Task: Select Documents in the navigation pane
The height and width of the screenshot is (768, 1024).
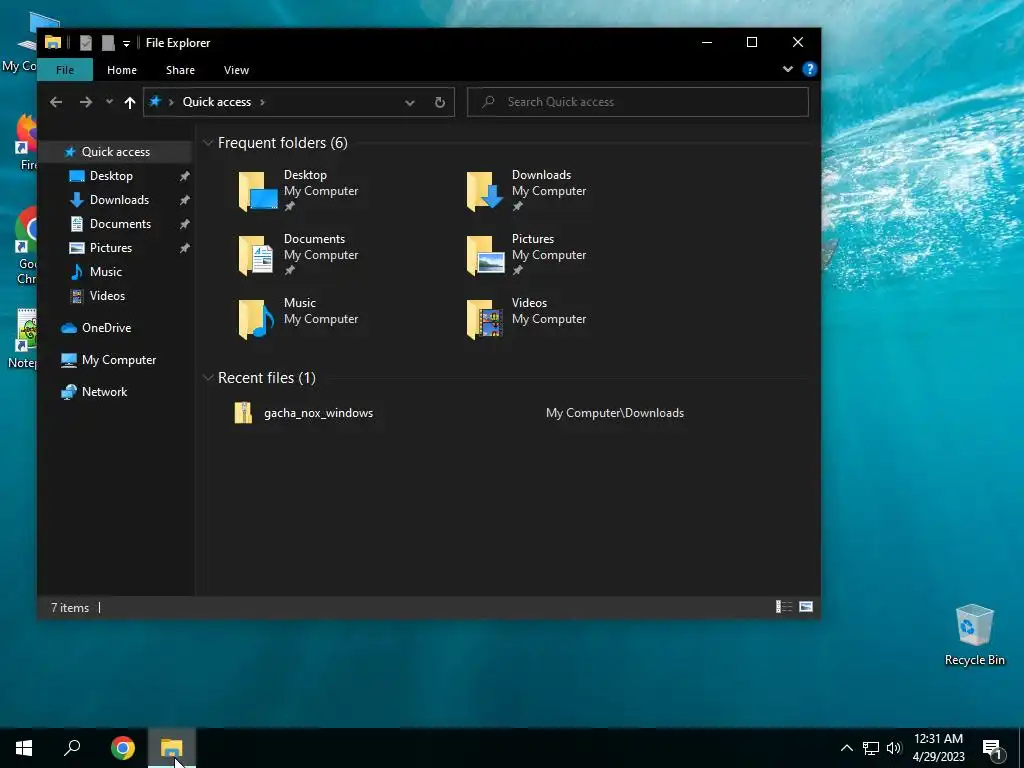Action: pos(120,224)
